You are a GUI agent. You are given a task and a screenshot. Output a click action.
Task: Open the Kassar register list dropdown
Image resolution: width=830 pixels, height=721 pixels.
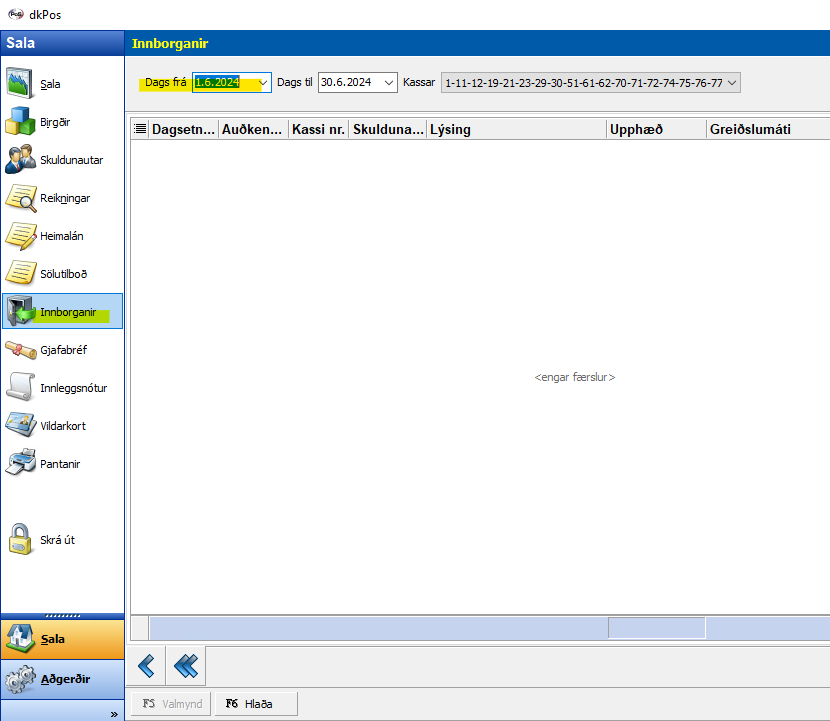(732, 82)
